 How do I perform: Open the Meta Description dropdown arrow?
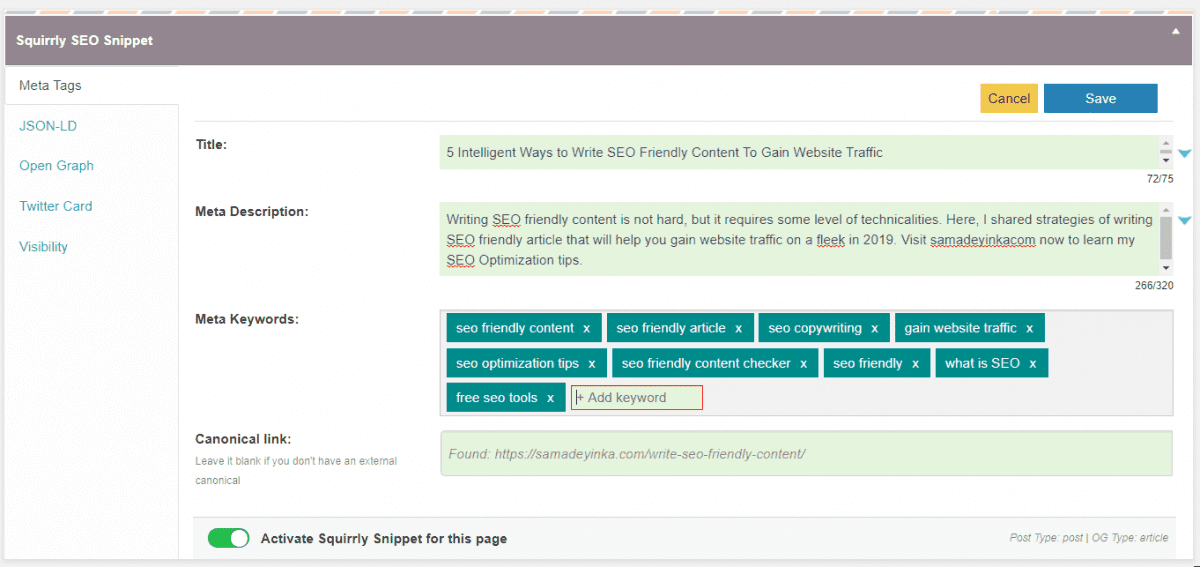[x=1185, y=220]
